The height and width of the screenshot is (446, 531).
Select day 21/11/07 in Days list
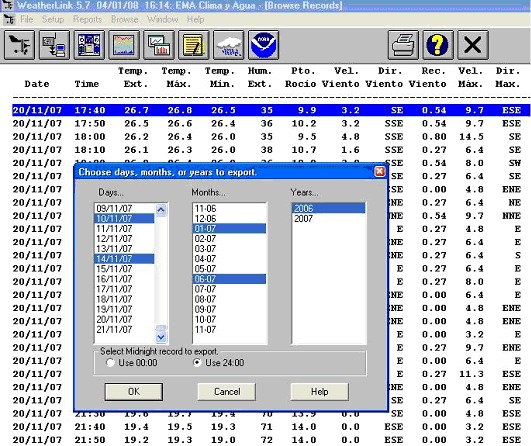click(124, 329)
